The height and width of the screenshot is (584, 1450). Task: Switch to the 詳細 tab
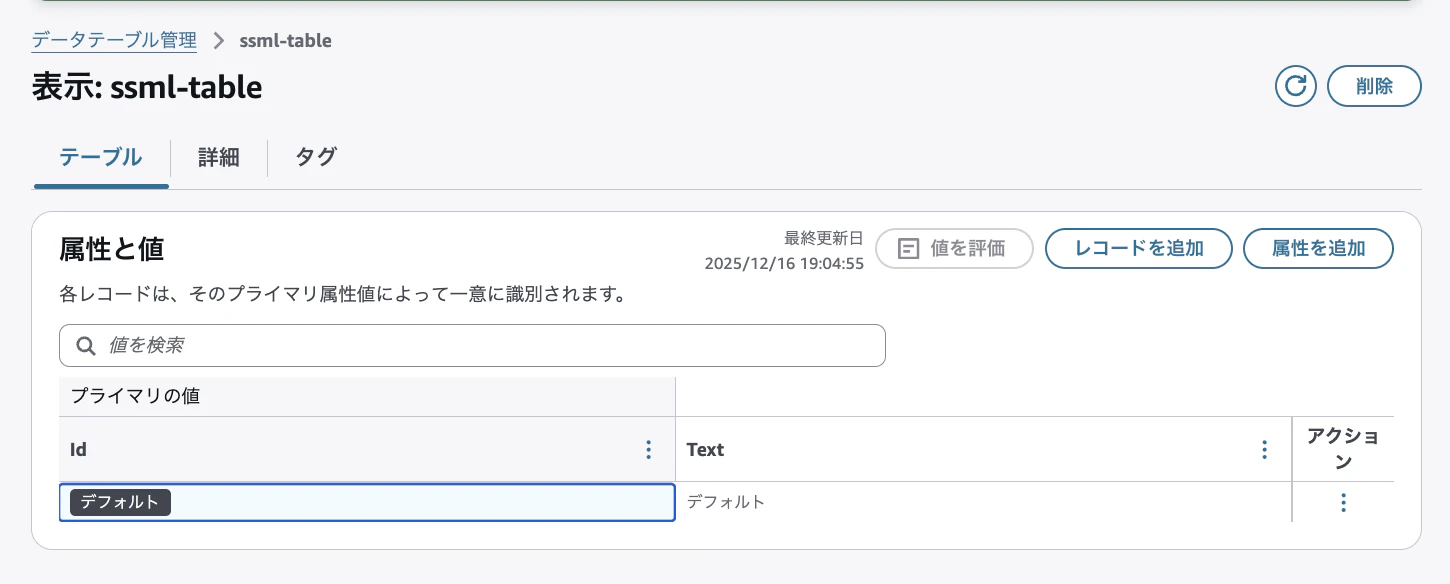coord(218,157)
